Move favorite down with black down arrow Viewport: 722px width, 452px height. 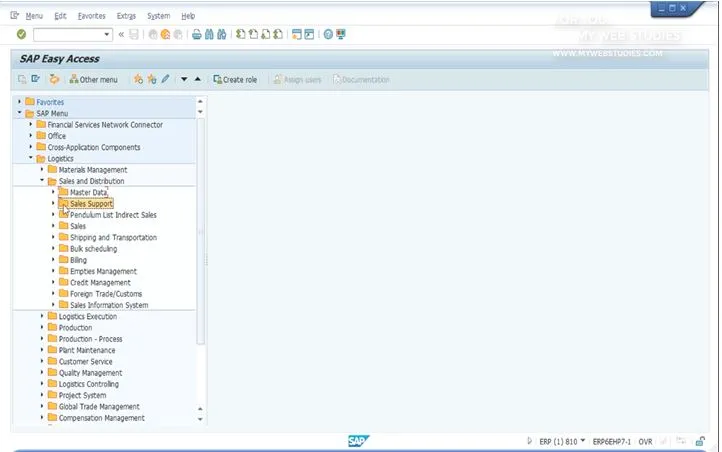coord(184,79)
